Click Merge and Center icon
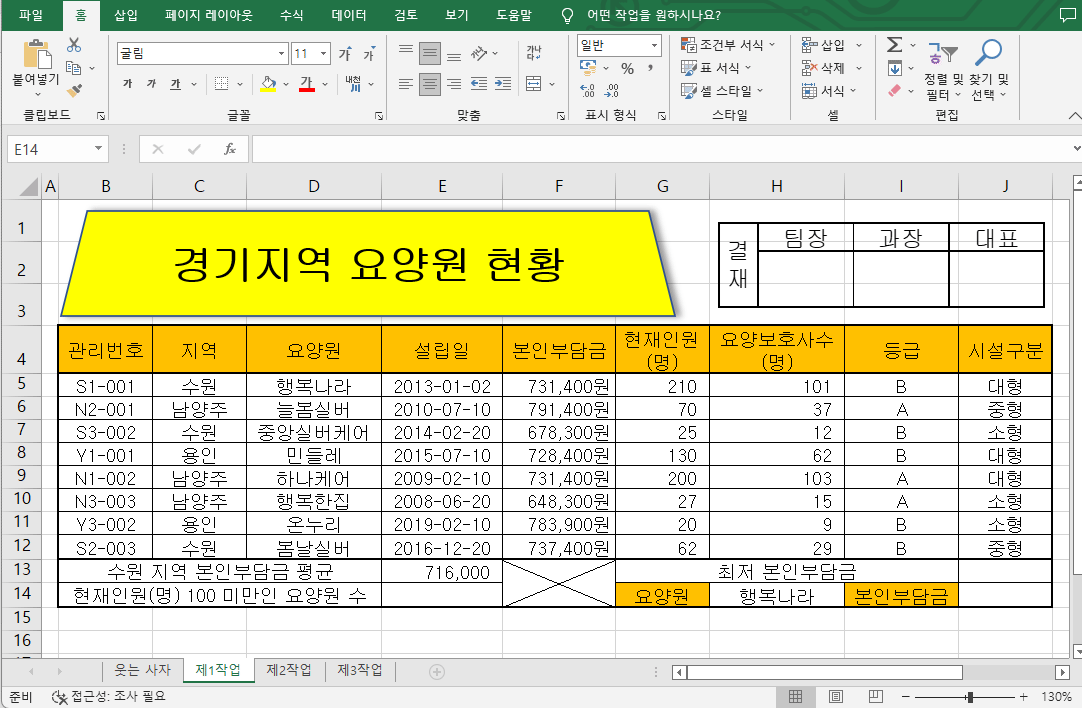The width and height of the screenshot is (1082, 708). tap(533, 84)
